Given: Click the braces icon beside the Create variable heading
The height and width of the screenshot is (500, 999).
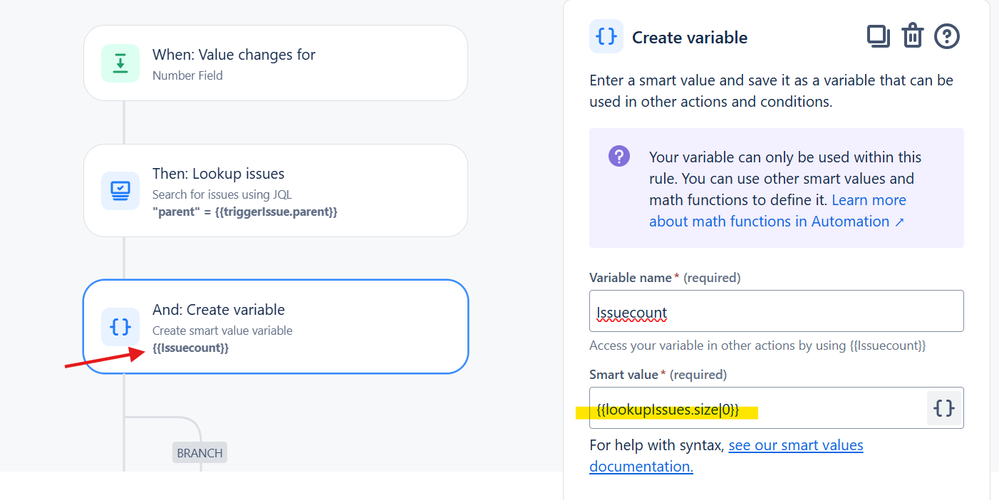Looking at the screenshot, I should 606,36.
